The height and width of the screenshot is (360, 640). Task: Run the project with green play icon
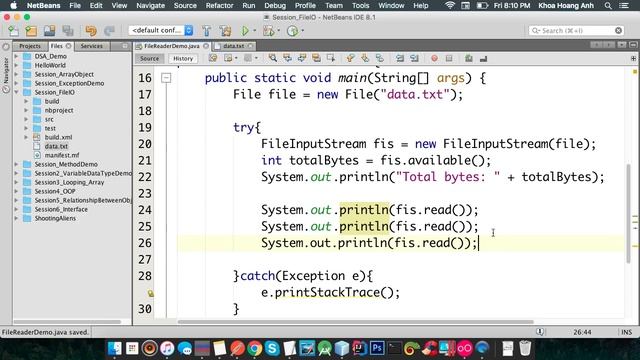(245, 31)
